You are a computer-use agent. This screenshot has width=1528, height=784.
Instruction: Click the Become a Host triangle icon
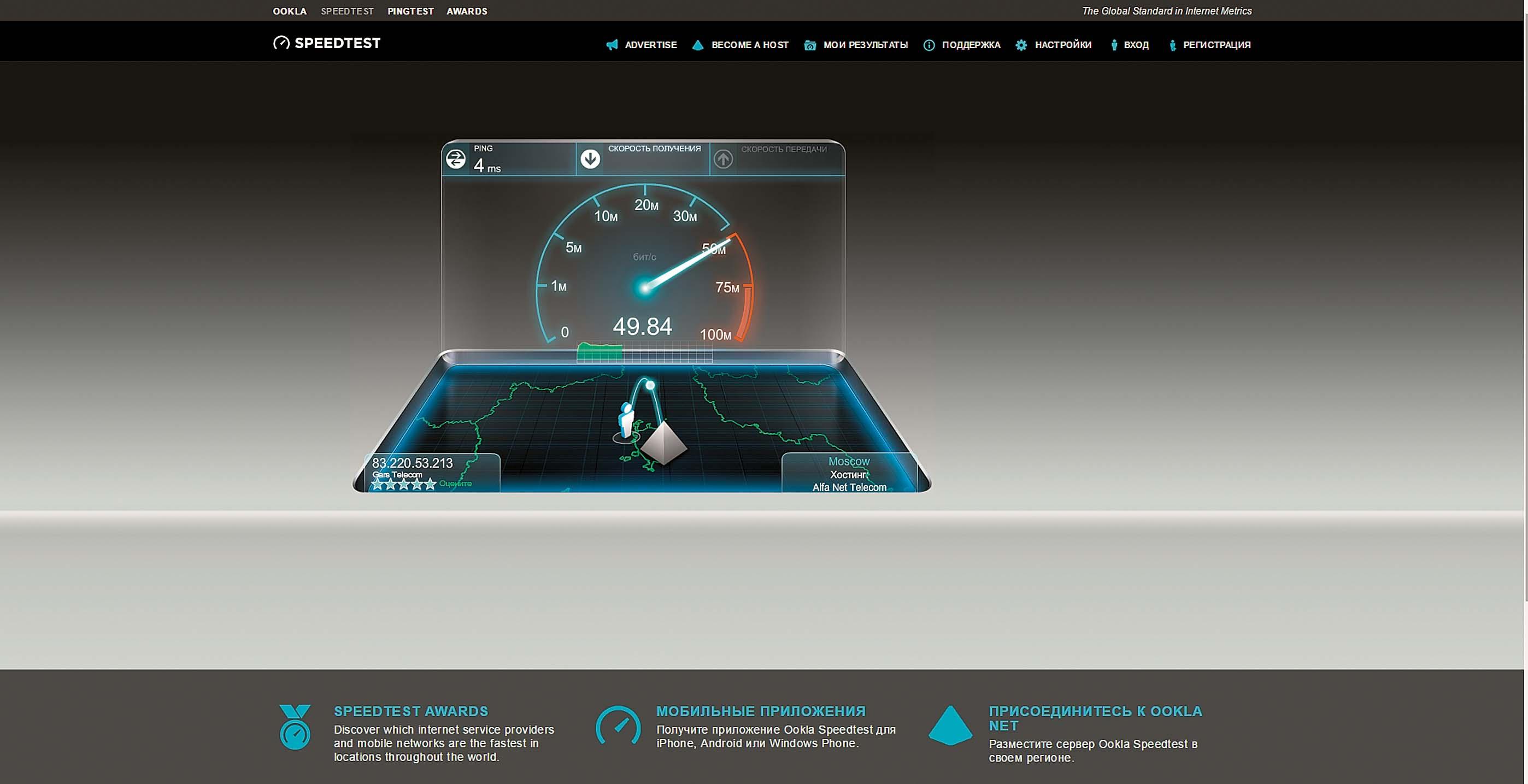697,45
